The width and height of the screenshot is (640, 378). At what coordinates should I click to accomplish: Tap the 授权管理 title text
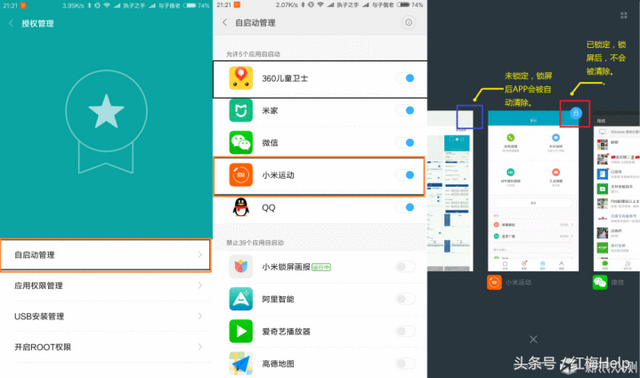38,24
